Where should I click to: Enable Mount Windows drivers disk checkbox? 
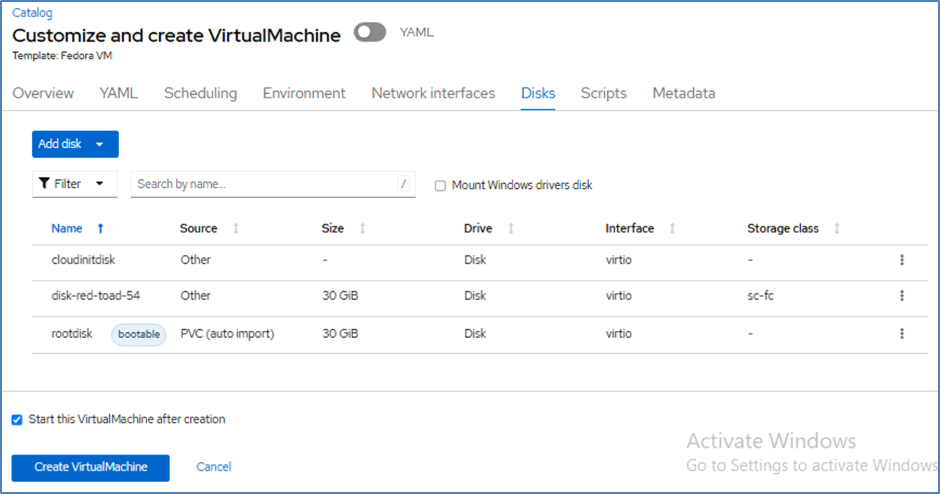click(x=440, y=186)
